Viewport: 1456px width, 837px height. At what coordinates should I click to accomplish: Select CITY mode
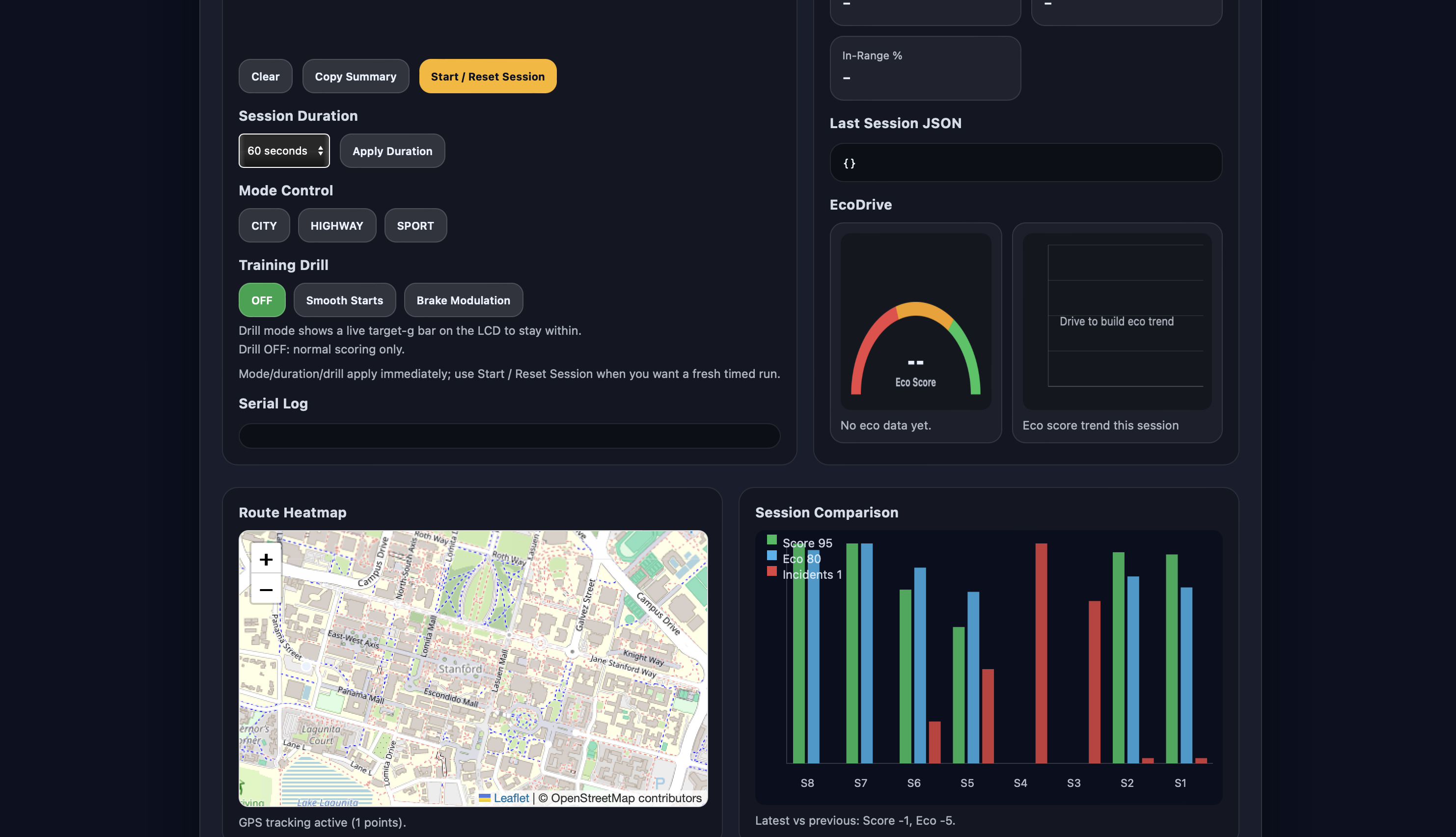click(x=264, y=225)
